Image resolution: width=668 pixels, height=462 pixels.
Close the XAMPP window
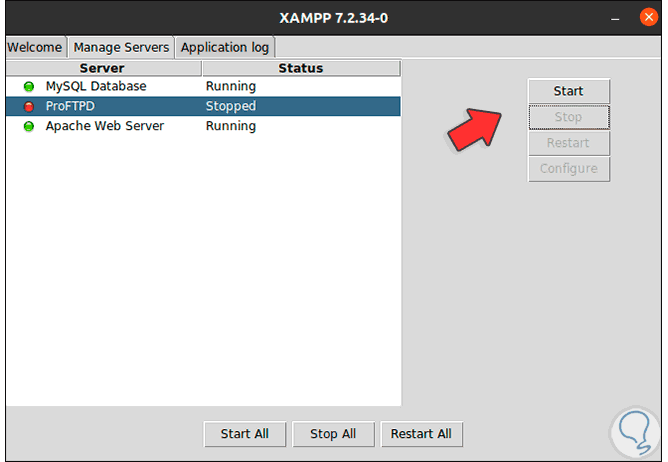click(648, 17)
